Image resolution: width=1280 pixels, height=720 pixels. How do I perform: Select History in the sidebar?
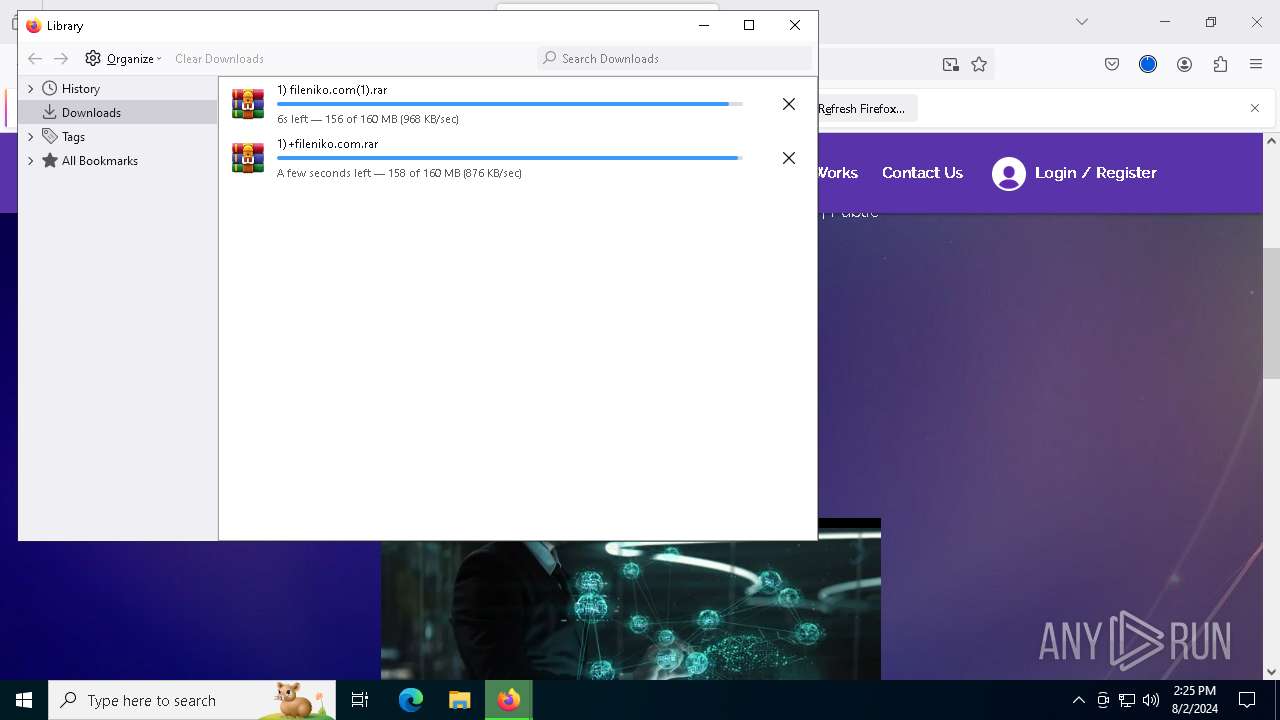tap(80, 89)
